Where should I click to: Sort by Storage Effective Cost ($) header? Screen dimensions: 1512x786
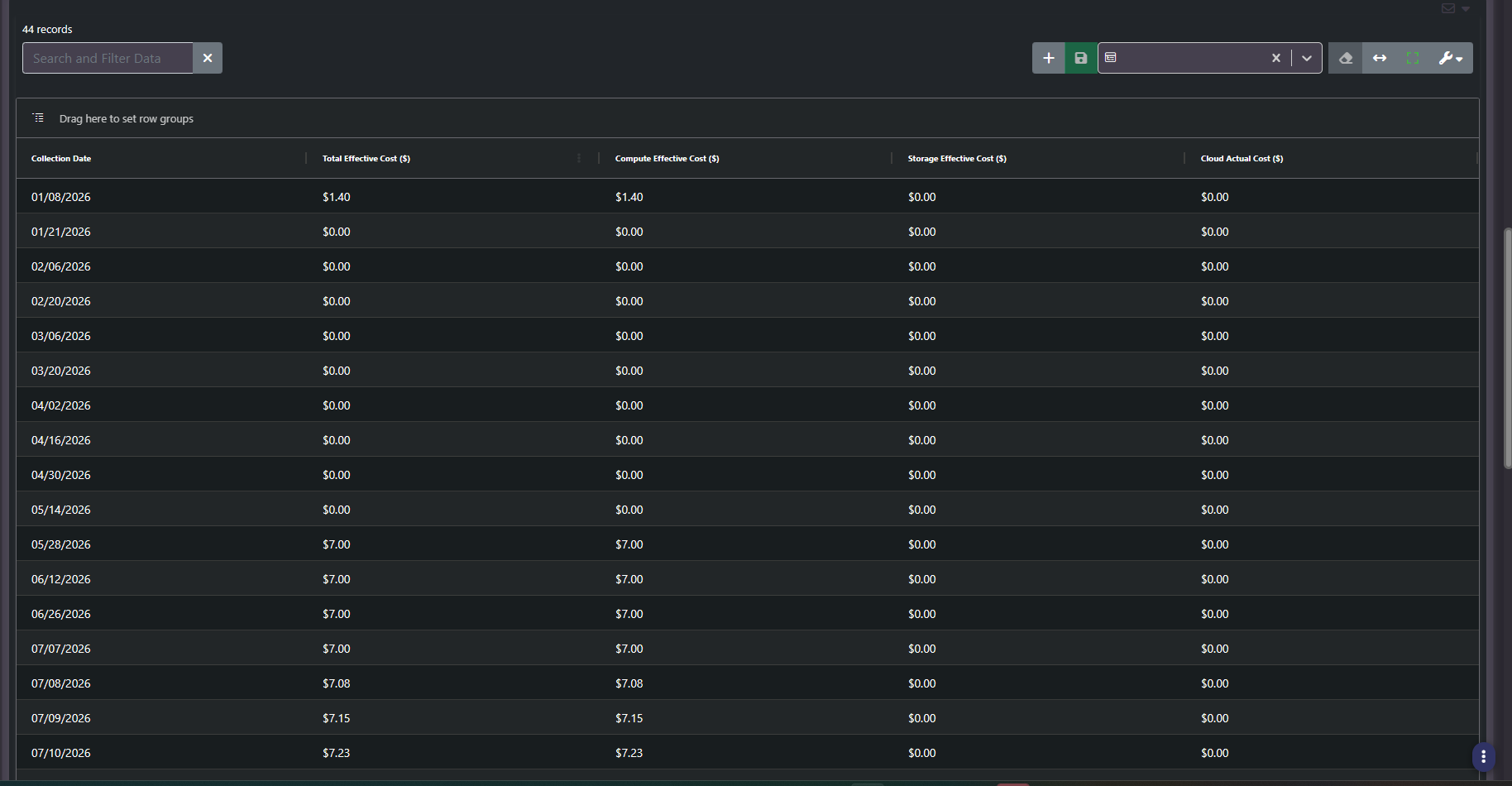tap(957, 158)
